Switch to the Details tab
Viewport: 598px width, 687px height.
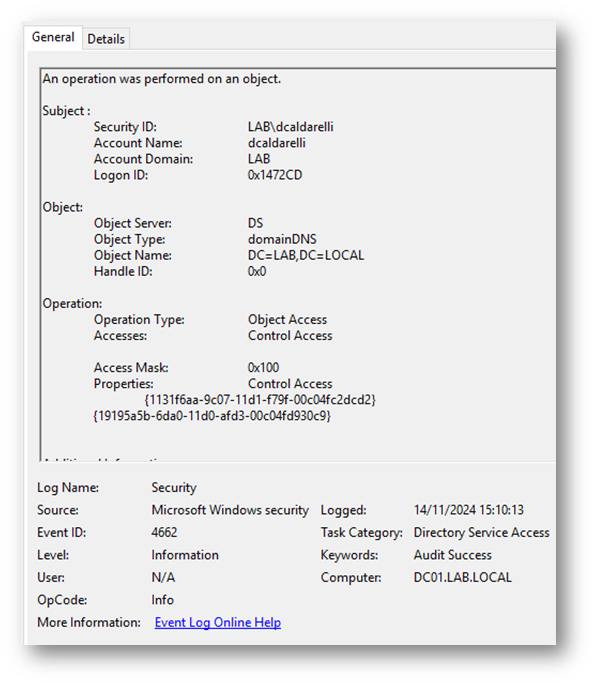tap(106, 39)
